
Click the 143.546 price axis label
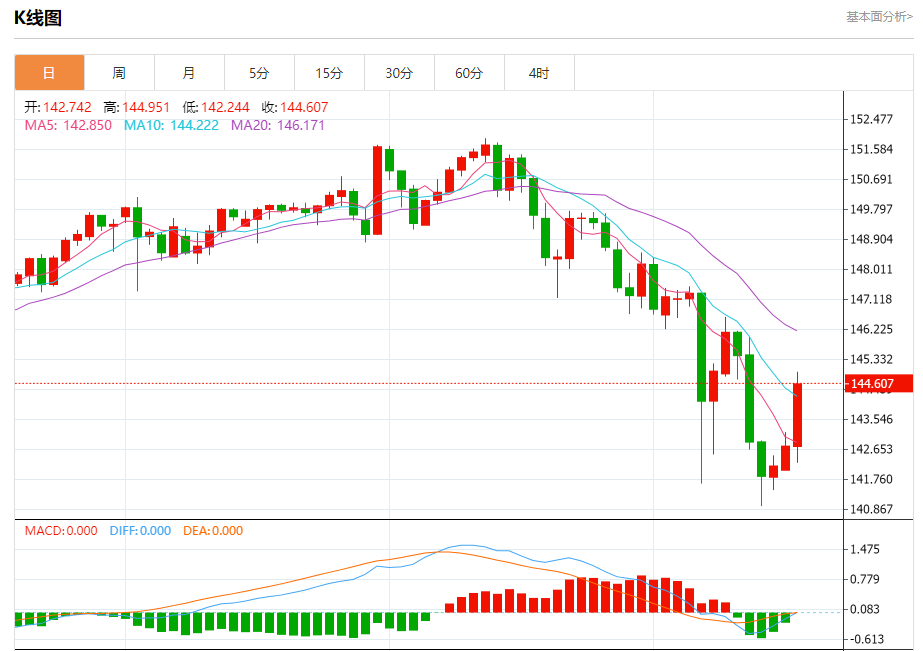pos(871,419)
